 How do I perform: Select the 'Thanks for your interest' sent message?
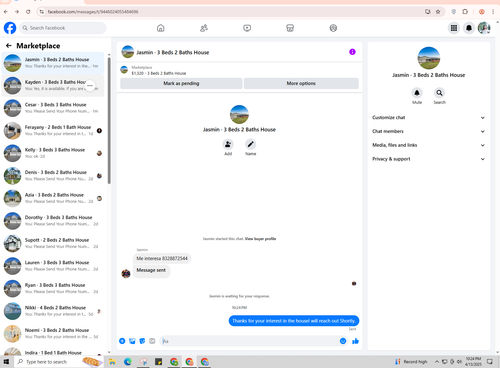(x=294, y=321)
